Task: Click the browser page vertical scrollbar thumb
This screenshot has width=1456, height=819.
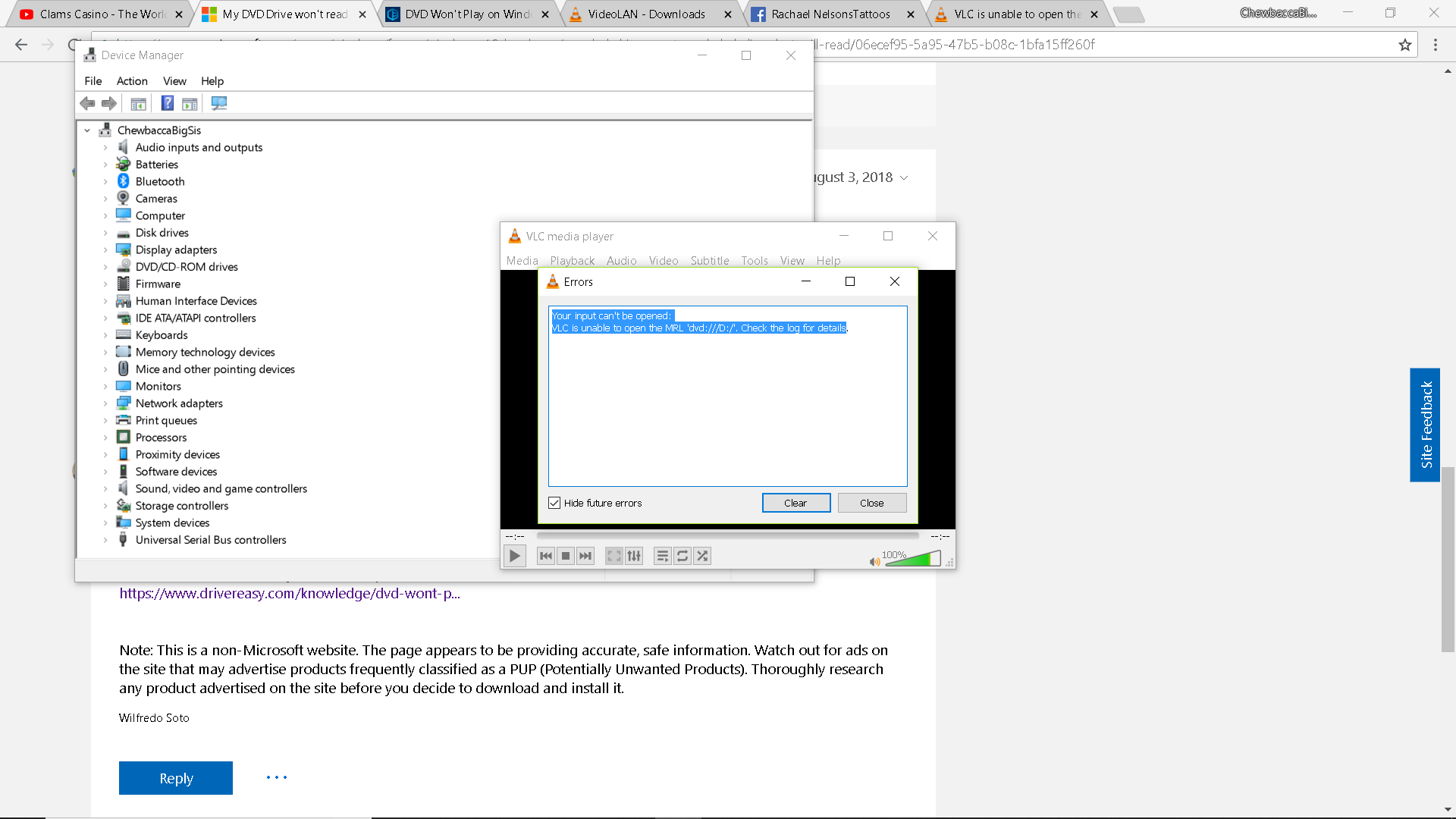Action: click(1448, 560)
